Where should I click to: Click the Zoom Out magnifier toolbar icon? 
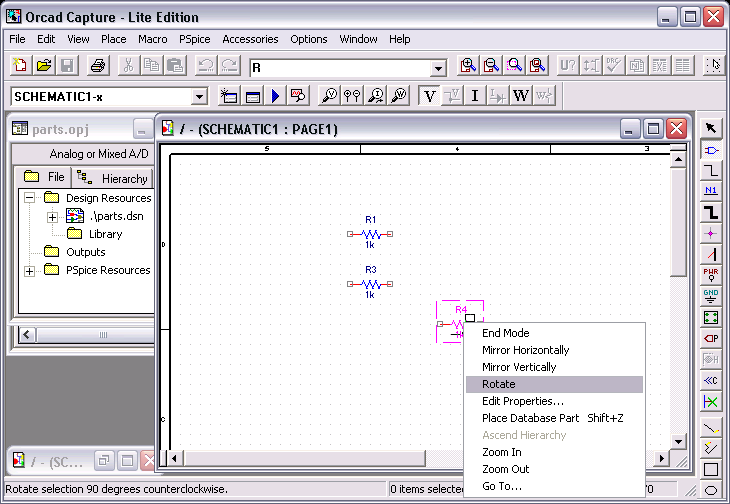[x=491, y=66]
